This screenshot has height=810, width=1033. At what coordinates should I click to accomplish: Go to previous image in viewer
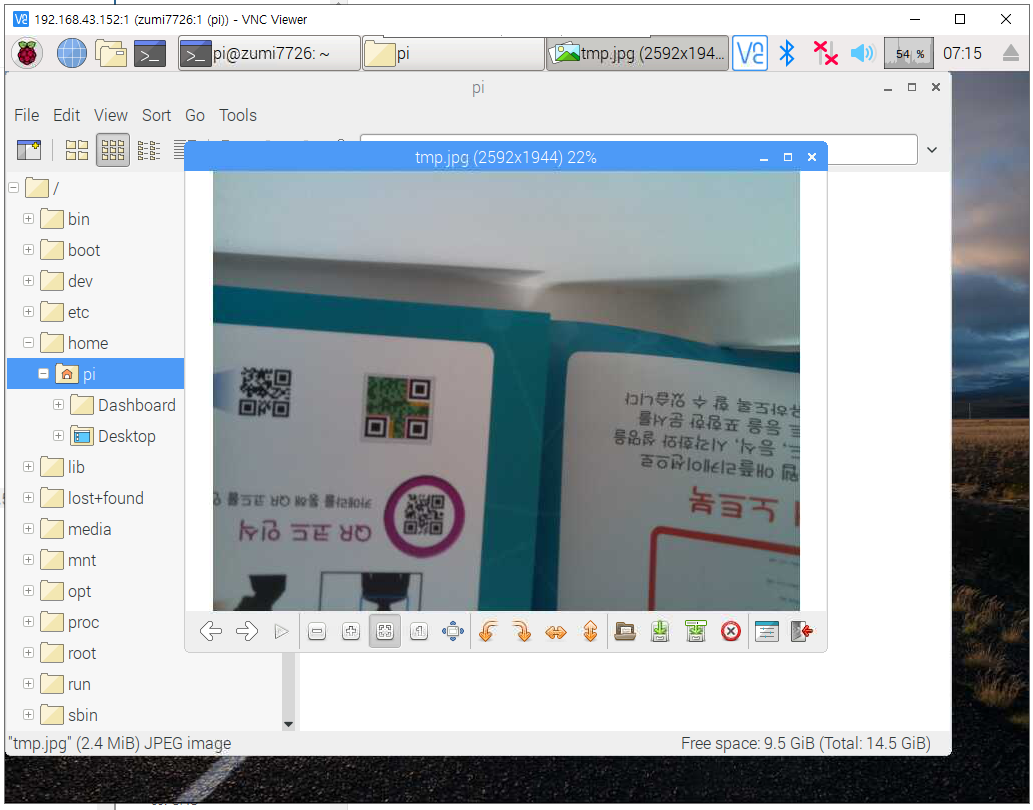[x=211, y=632]
